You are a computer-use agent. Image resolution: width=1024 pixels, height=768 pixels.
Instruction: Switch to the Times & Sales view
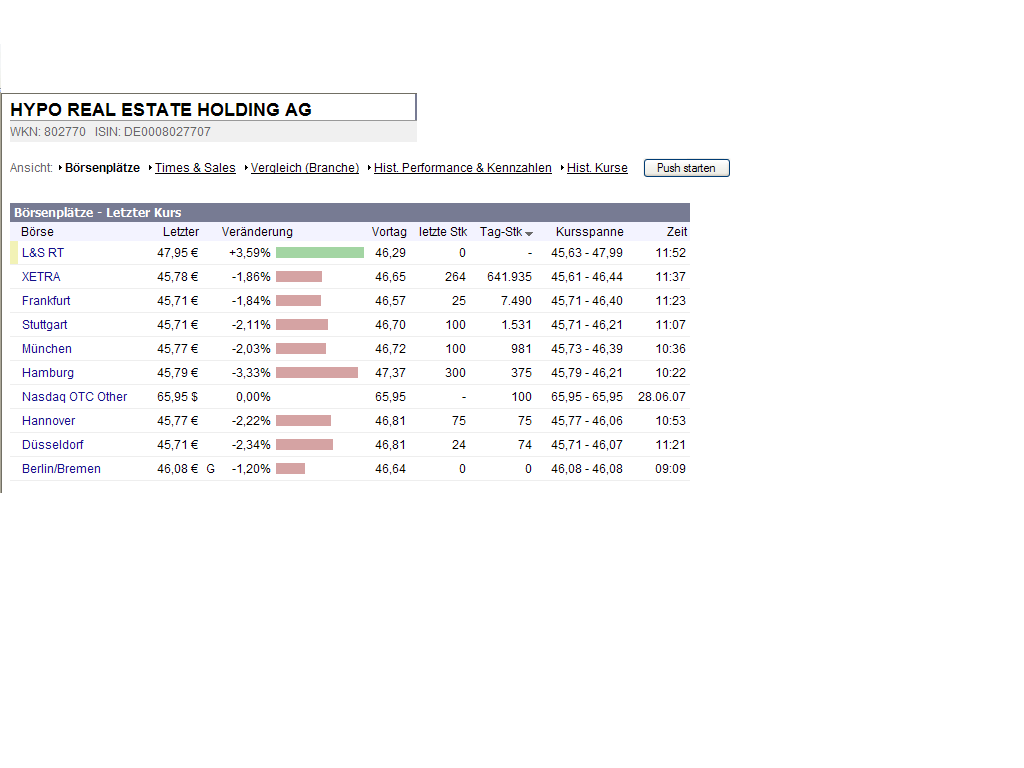coord(194,167)
